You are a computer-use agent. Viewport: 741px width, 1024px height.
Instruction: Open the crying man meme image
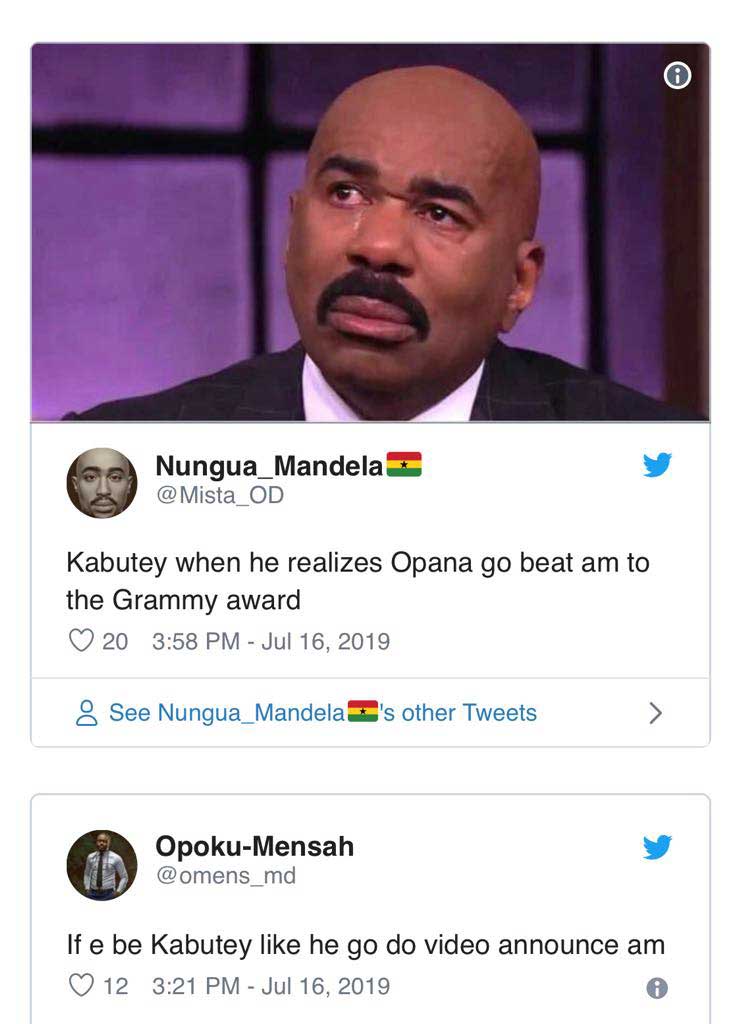pyautogui.click(x=370, y=232)
